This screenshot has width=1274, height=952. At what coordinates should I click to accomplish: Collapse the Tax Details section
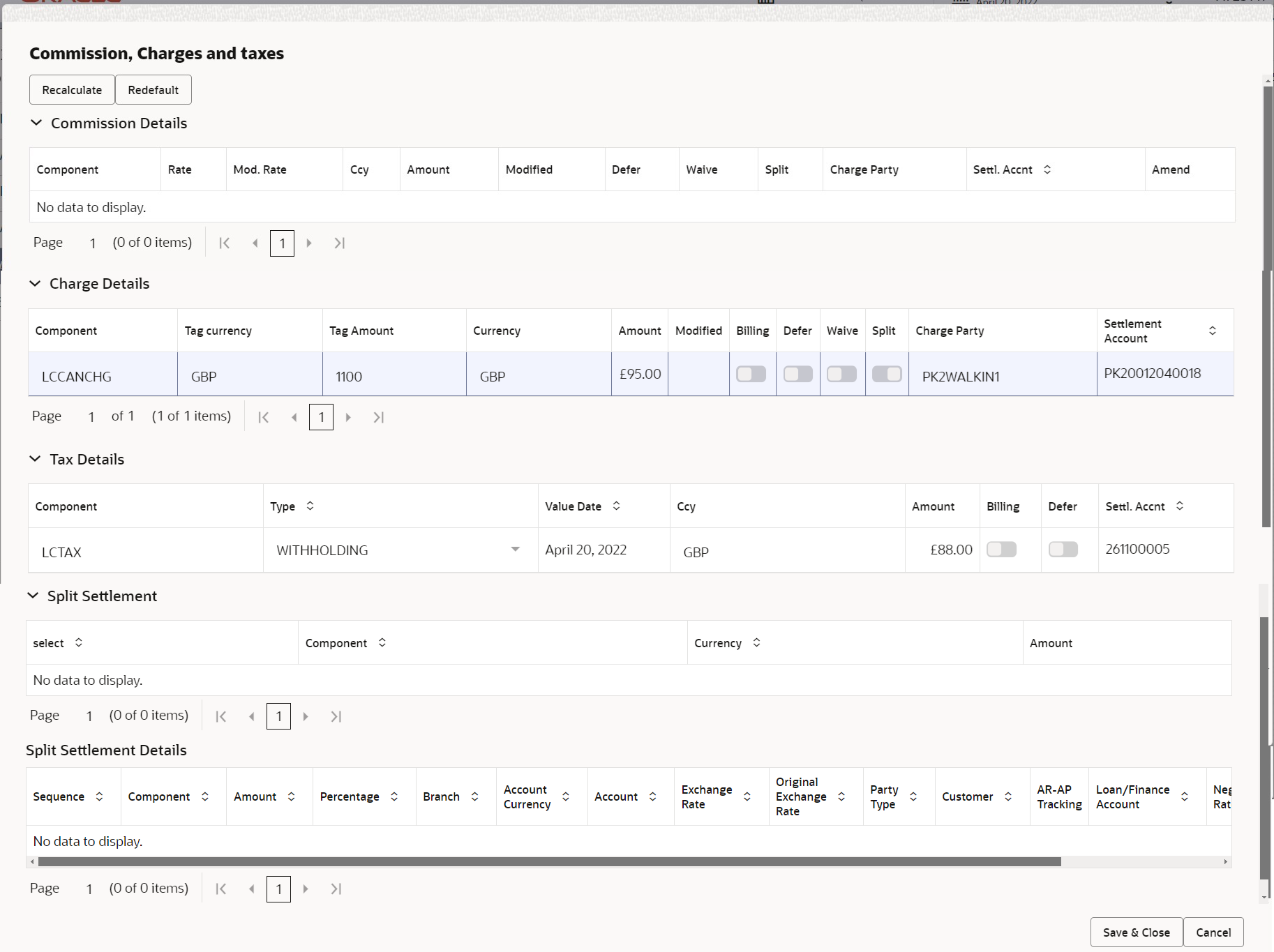pos(36,459)
